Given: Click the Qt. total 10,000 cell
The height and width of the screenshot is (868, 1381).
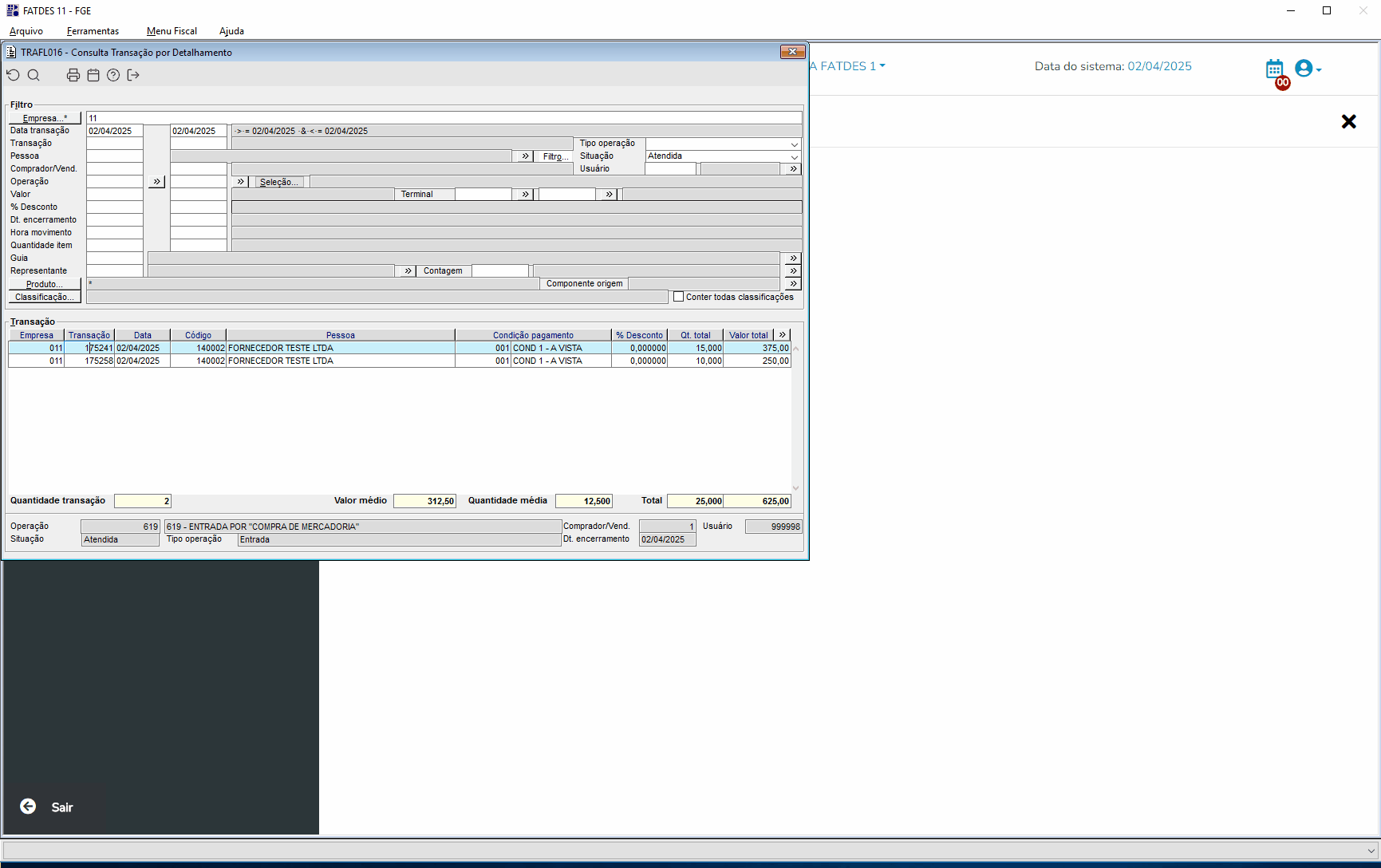Looking at the screenshot, I should pos(696,361).
